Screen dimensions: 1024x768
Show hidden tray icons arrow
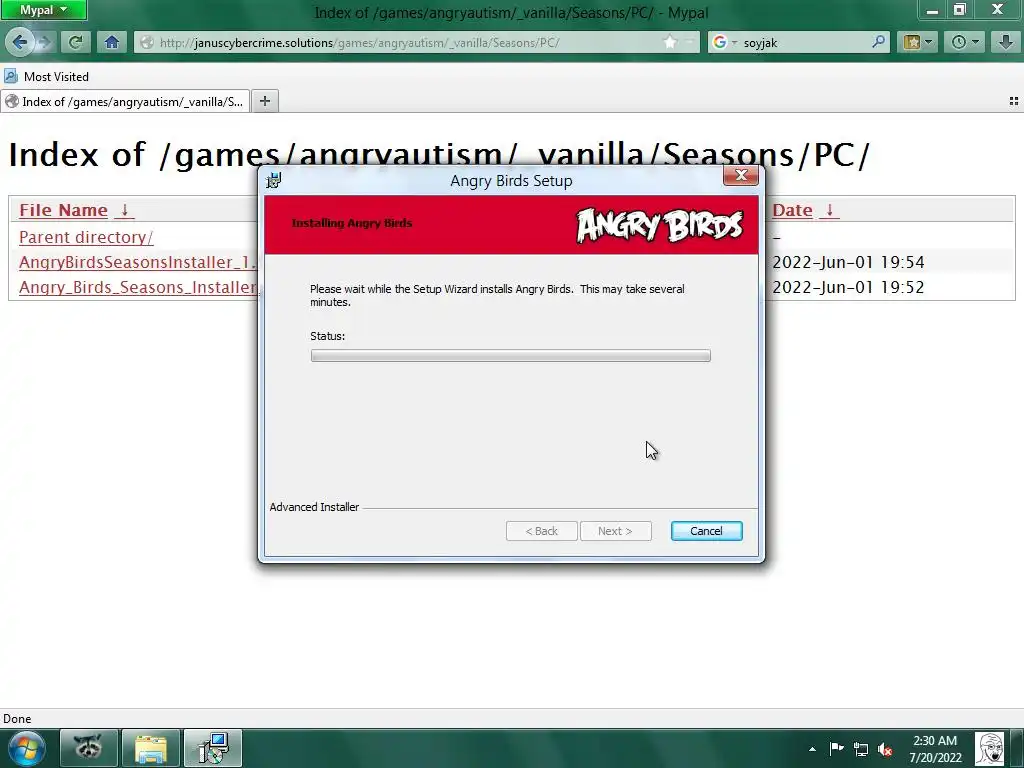pyautogui.click(x=812, y=749)
